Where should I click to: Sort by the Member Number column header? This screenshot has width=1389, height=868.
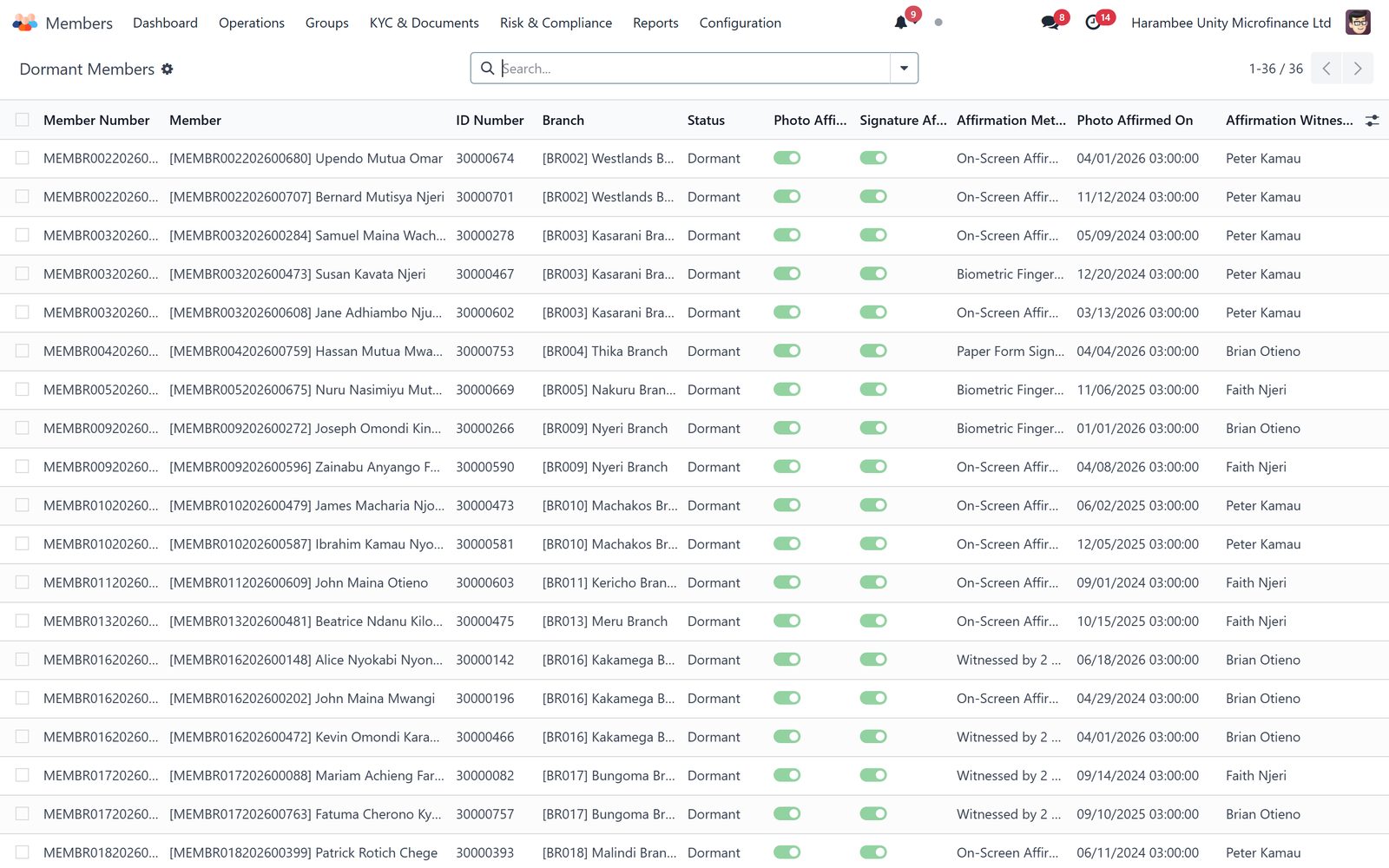[96, 120]
